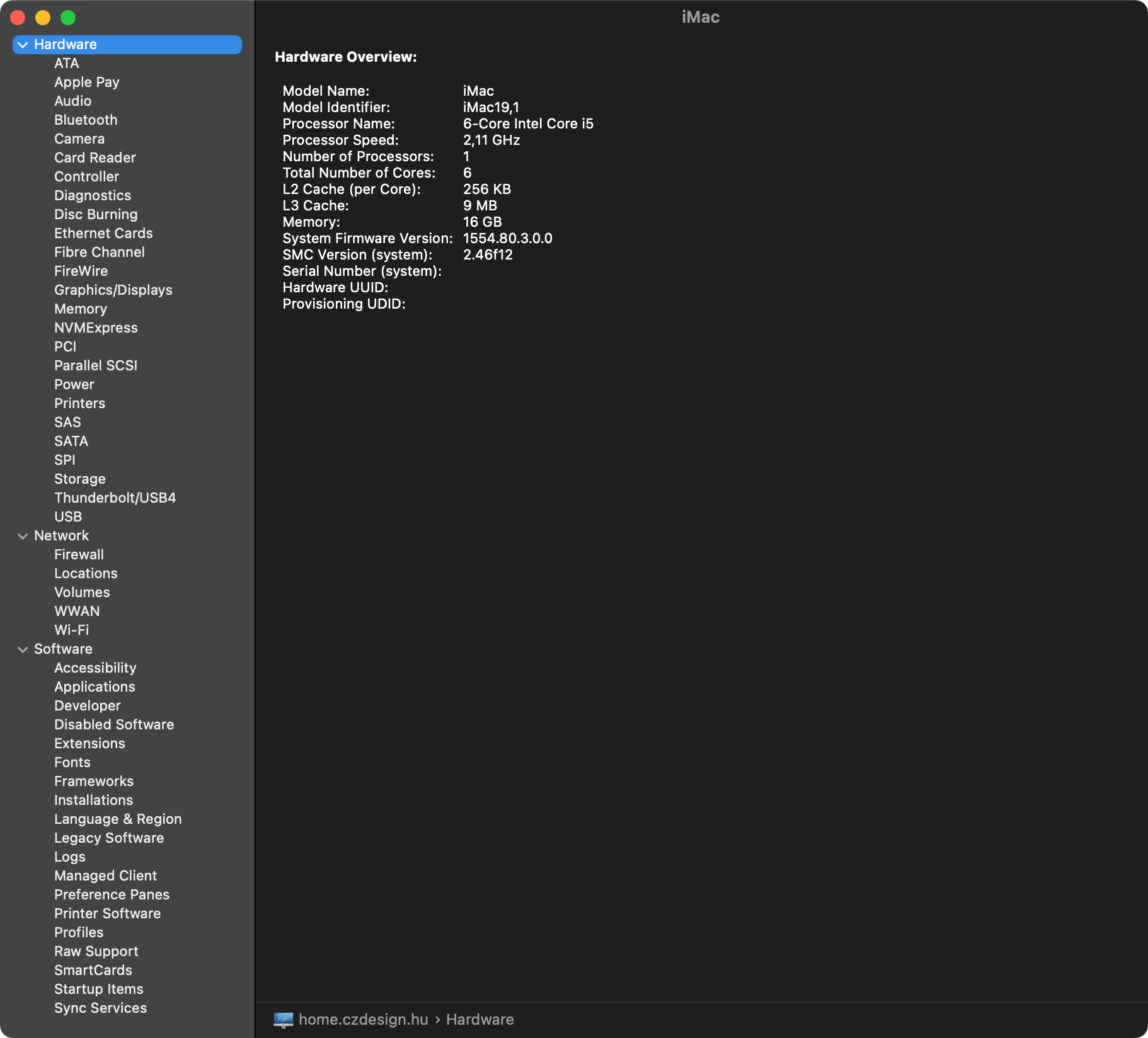
Task: Select Sync Services entry
Action: (x=100, y=1008)
